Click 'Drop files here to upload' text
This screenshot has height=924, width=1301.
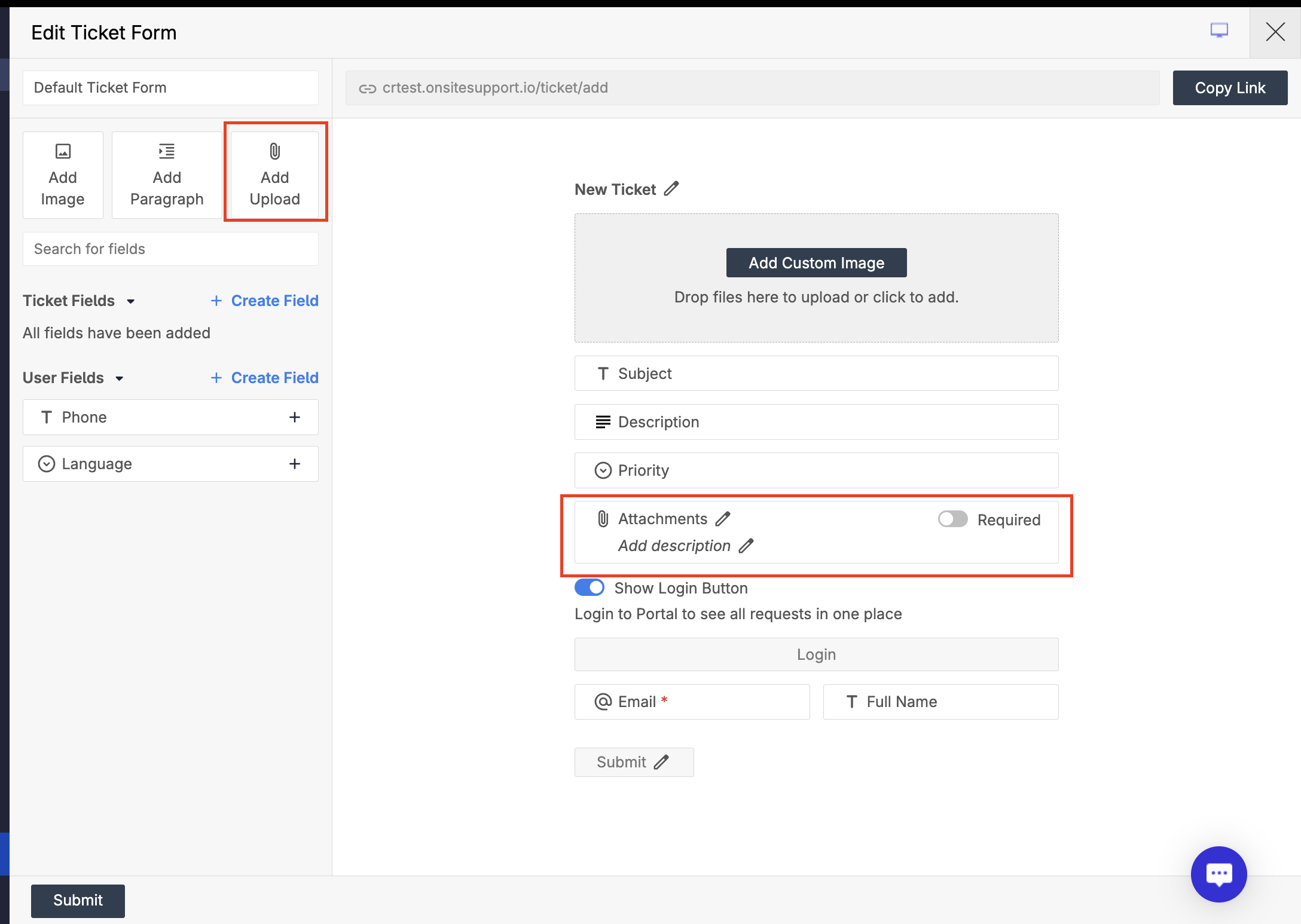tap(816, 297)
